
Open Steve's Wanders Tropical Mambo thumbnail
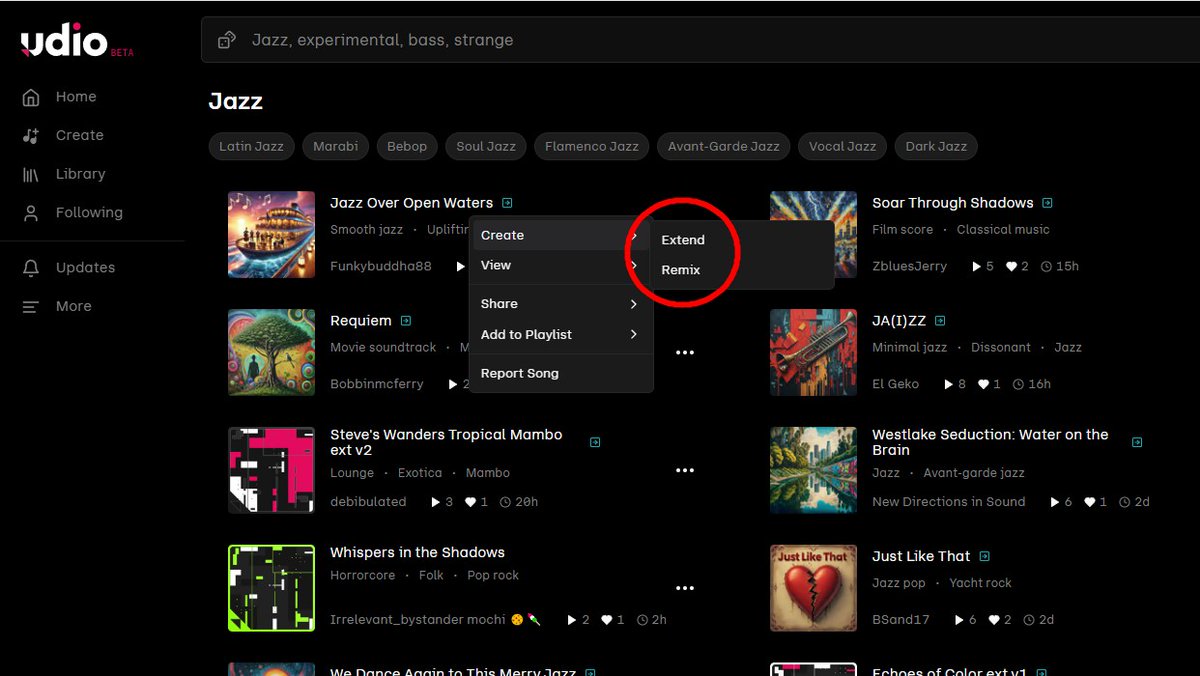[271, 470]
